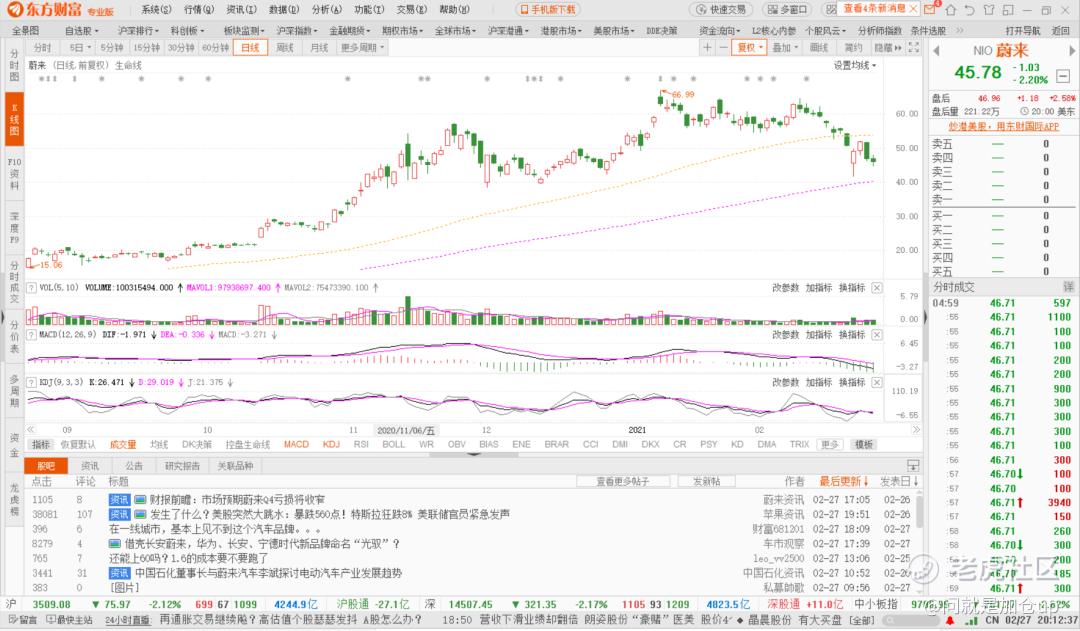Jump chart timeline to the earliest date
1080x631 pixels.
(x=31, y=430)
